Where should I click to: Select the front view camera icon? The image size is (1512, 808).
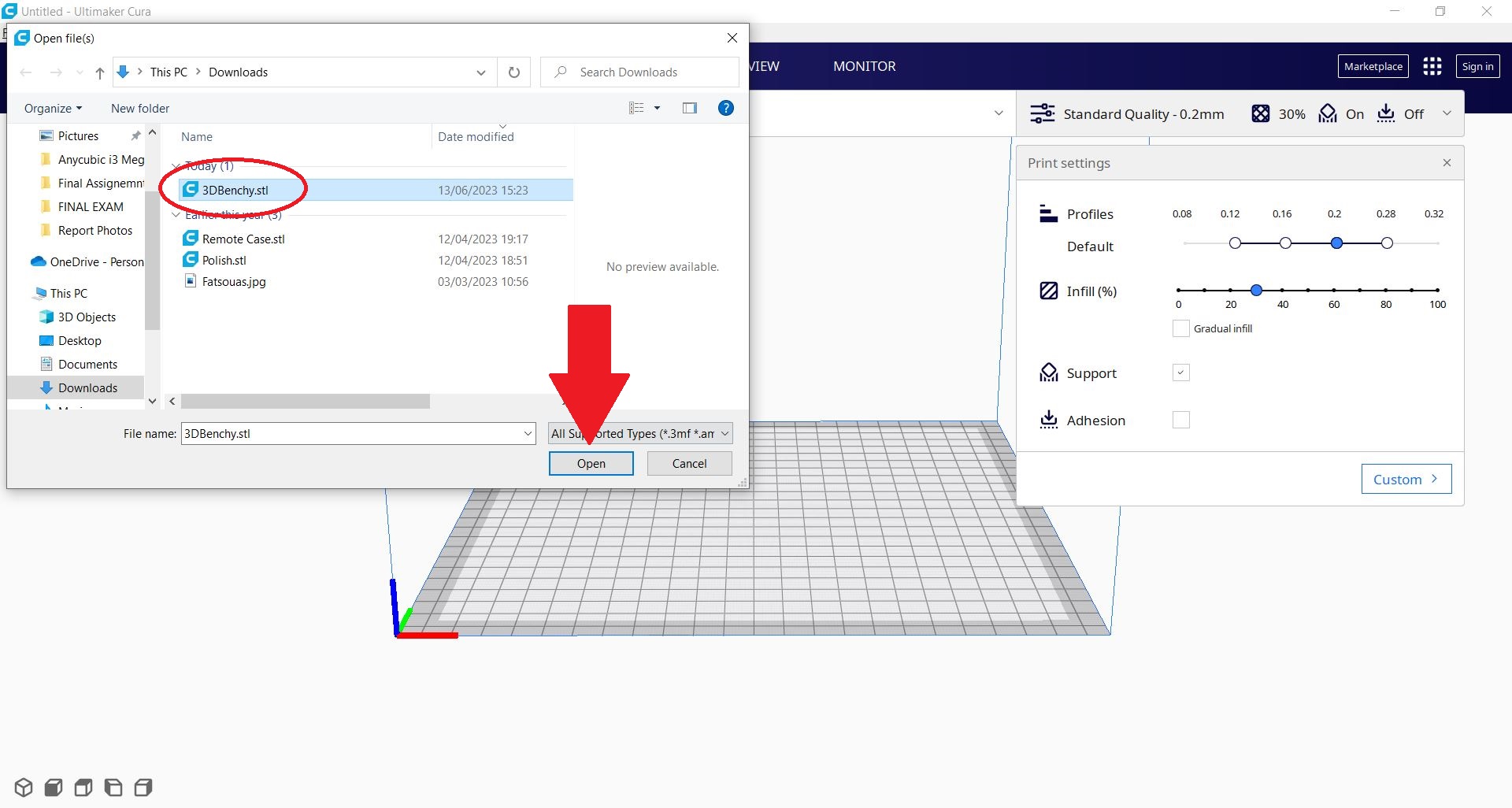coord(54,788)
